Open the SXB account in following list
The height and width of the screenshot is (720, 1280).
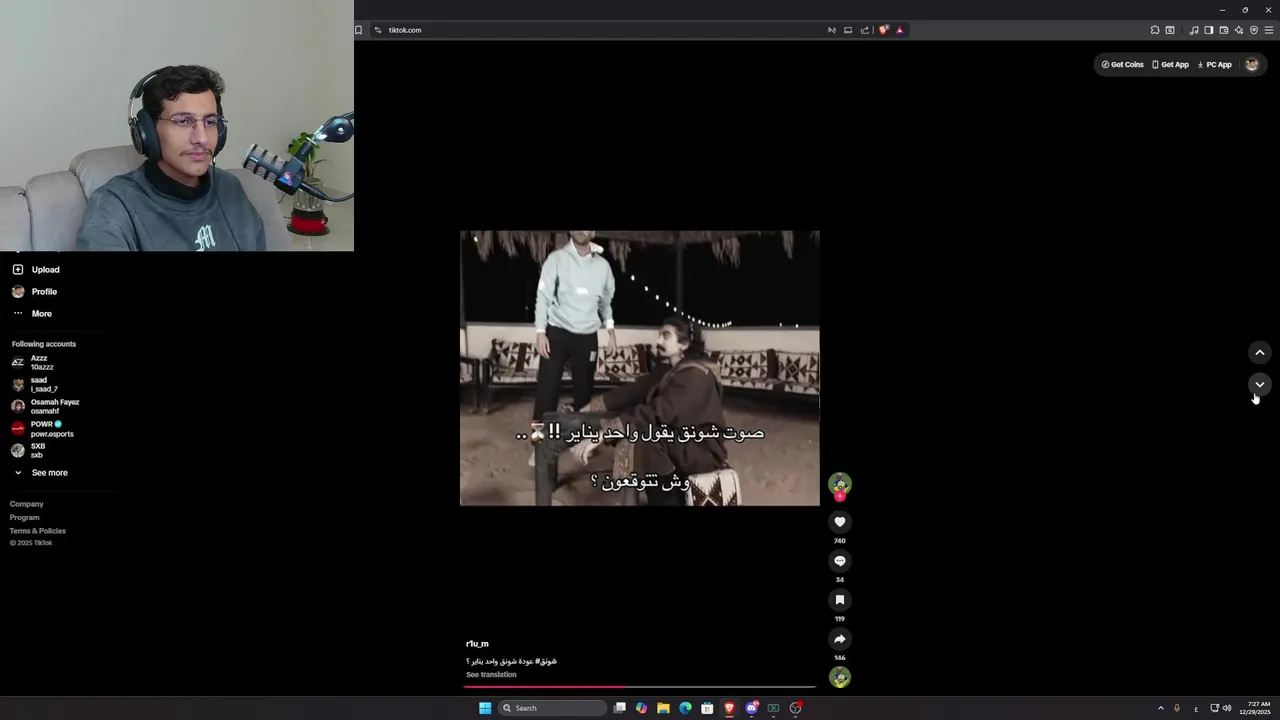click(x=28, y=451)
